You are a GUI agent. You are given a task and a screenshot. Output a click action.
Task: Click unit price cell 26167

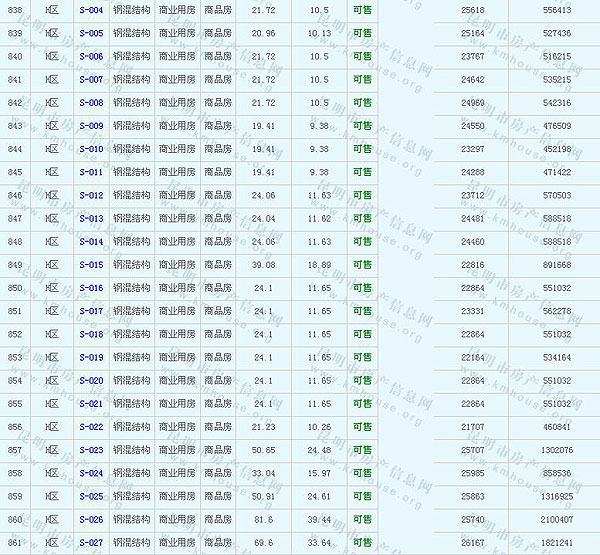coord(473,543)
